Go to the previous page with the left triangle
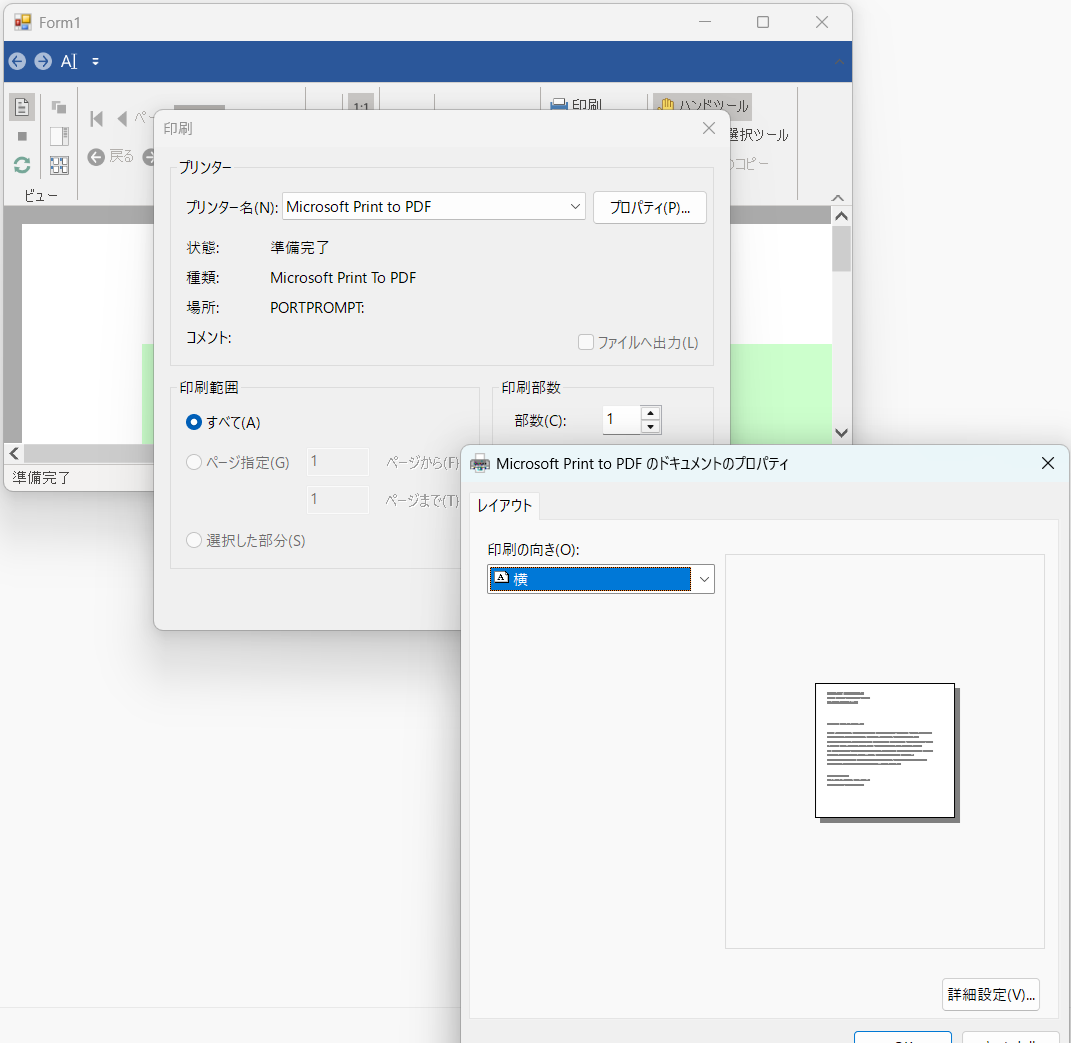The image size is (1071, 1043). [x=122, y=119]
